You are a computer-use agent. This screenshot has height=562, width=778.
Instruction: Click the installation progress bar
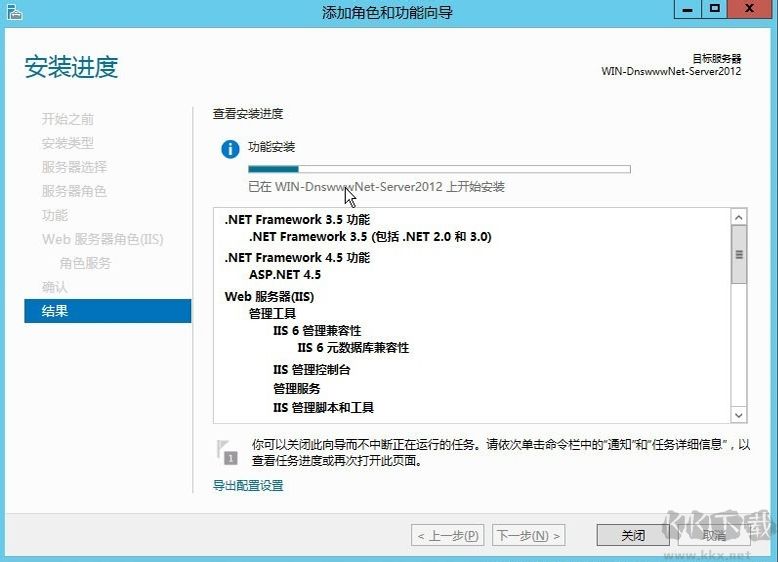pyautogui.click(x=439, y=169)
